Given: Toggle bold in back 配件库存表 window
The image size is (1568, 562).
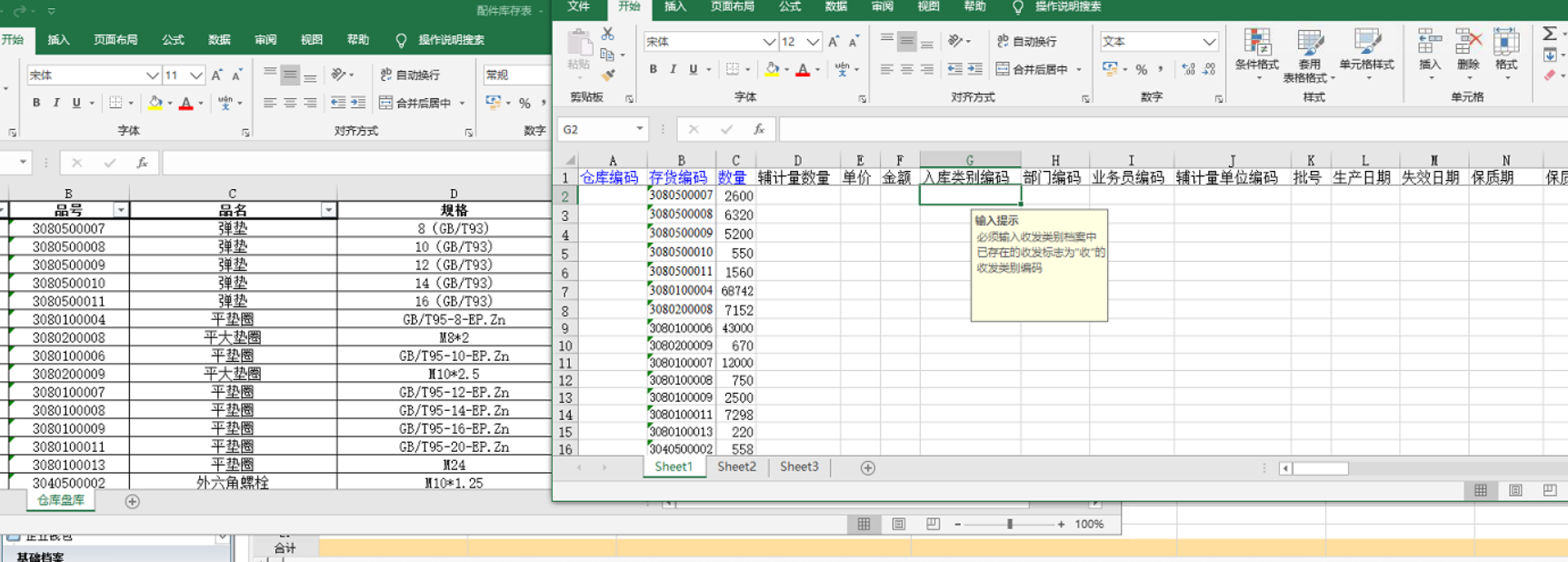Looking at the screenshot, I should [36, 103].
